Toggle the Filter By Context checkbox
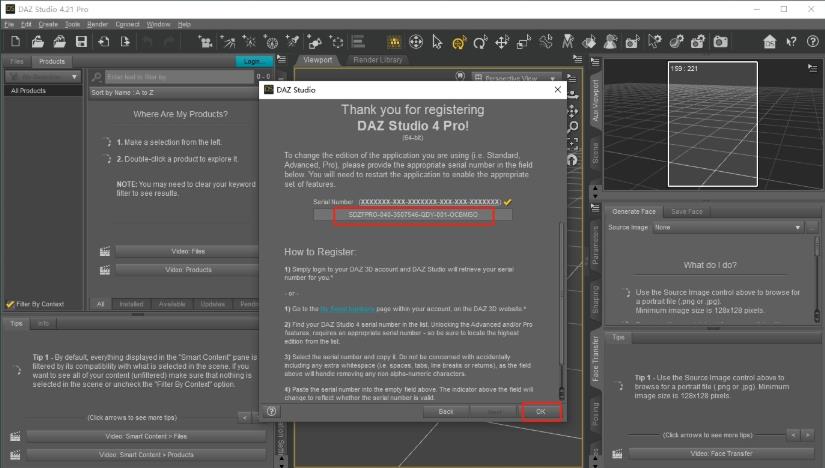 pyautogui.click(x=10, y=304)
